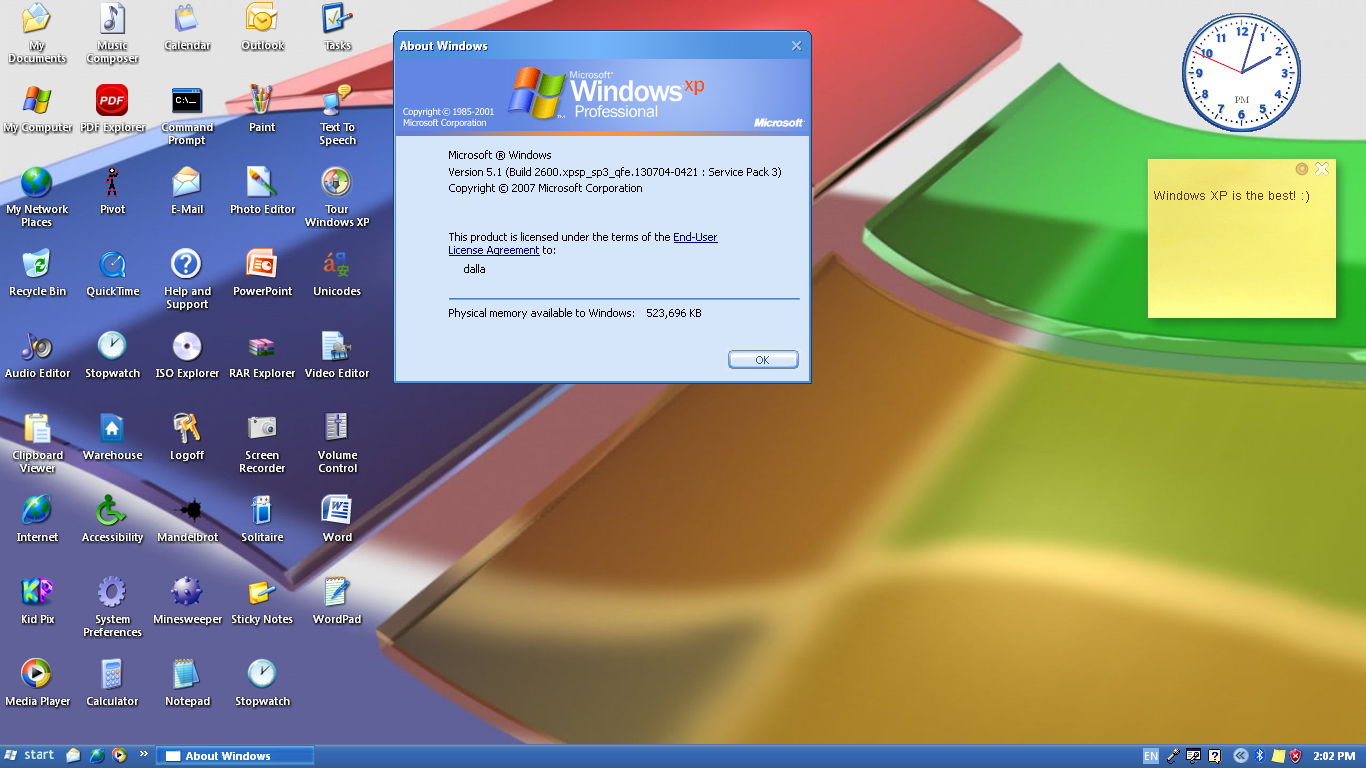The height and width of the screenshot is (768, 1366).
Task: Select the Unicodes desktop icon
Action: pos(337,273)
